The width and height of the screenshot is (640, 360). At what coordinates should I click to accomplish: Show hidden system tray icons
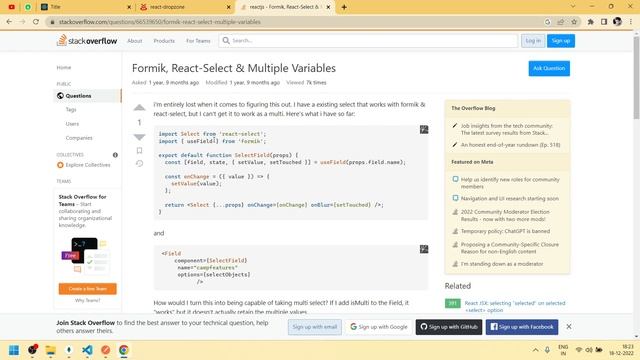pos(535,350)
